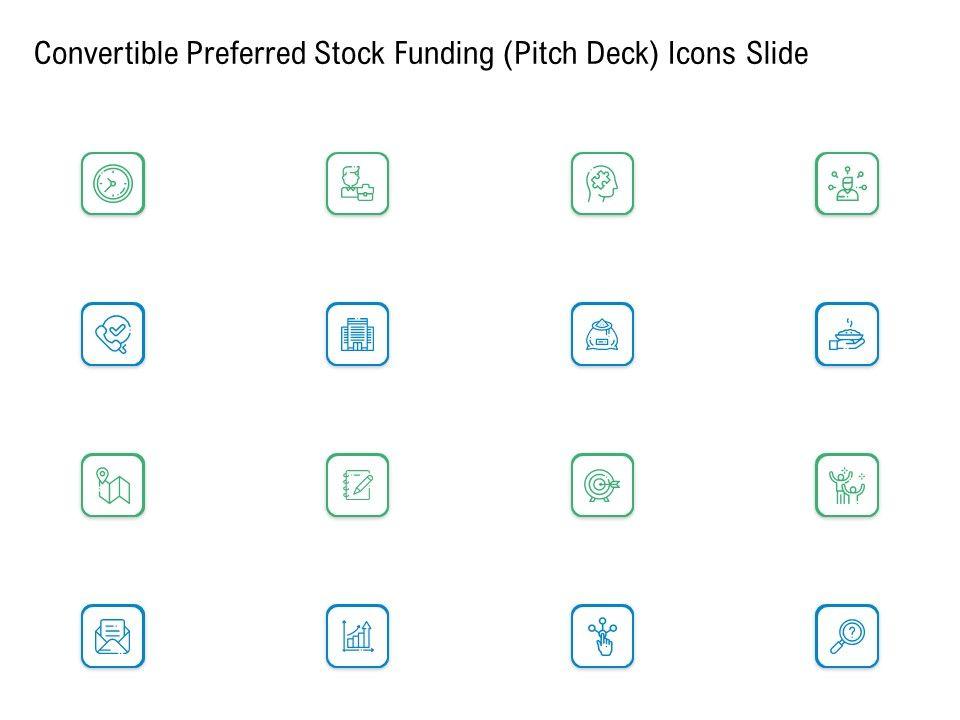The height and width of the screenshot is (720, 960).
Task: Click the slide title text
Action: 420,55
